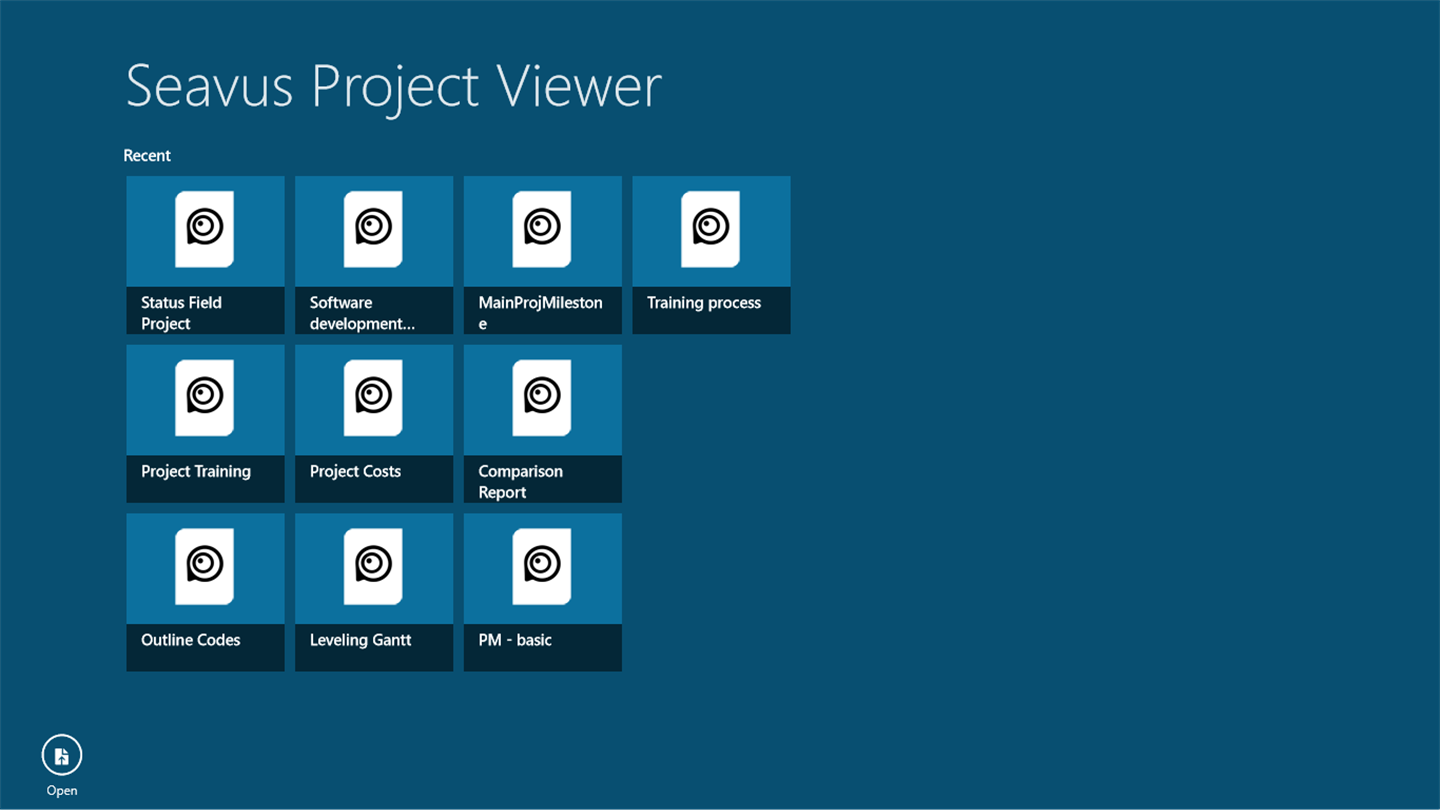Click the "Leveling Gantt" tile label

360,641
